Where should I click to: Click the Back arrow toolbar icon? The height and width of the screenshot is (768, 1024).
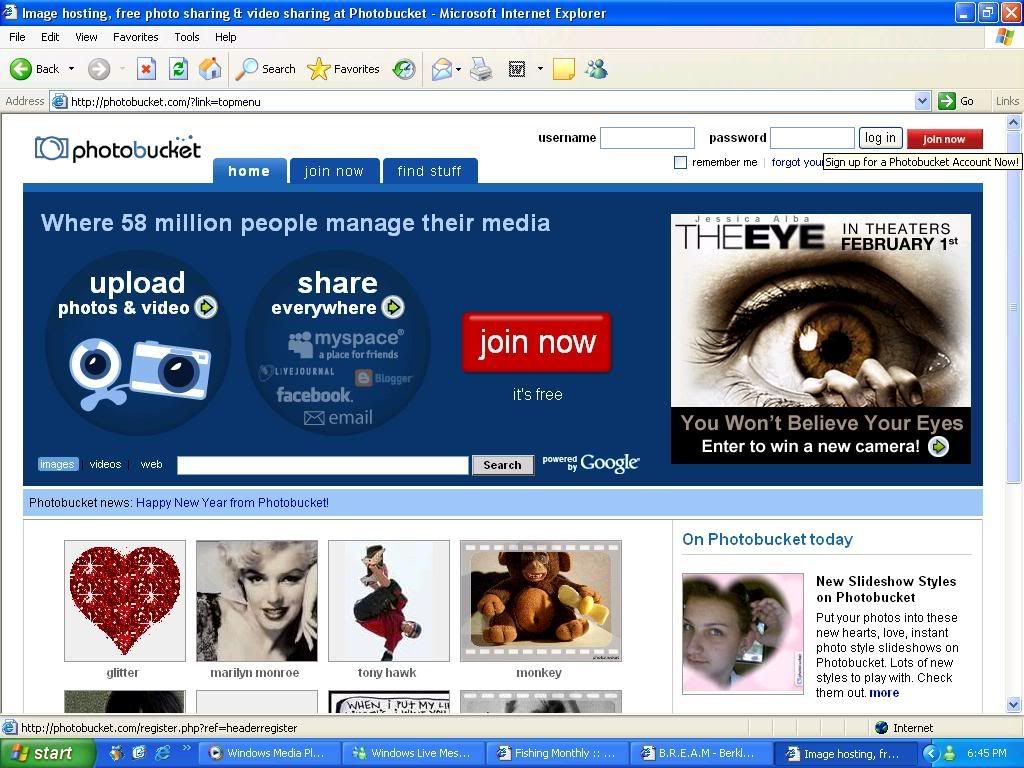pos(21,69)
